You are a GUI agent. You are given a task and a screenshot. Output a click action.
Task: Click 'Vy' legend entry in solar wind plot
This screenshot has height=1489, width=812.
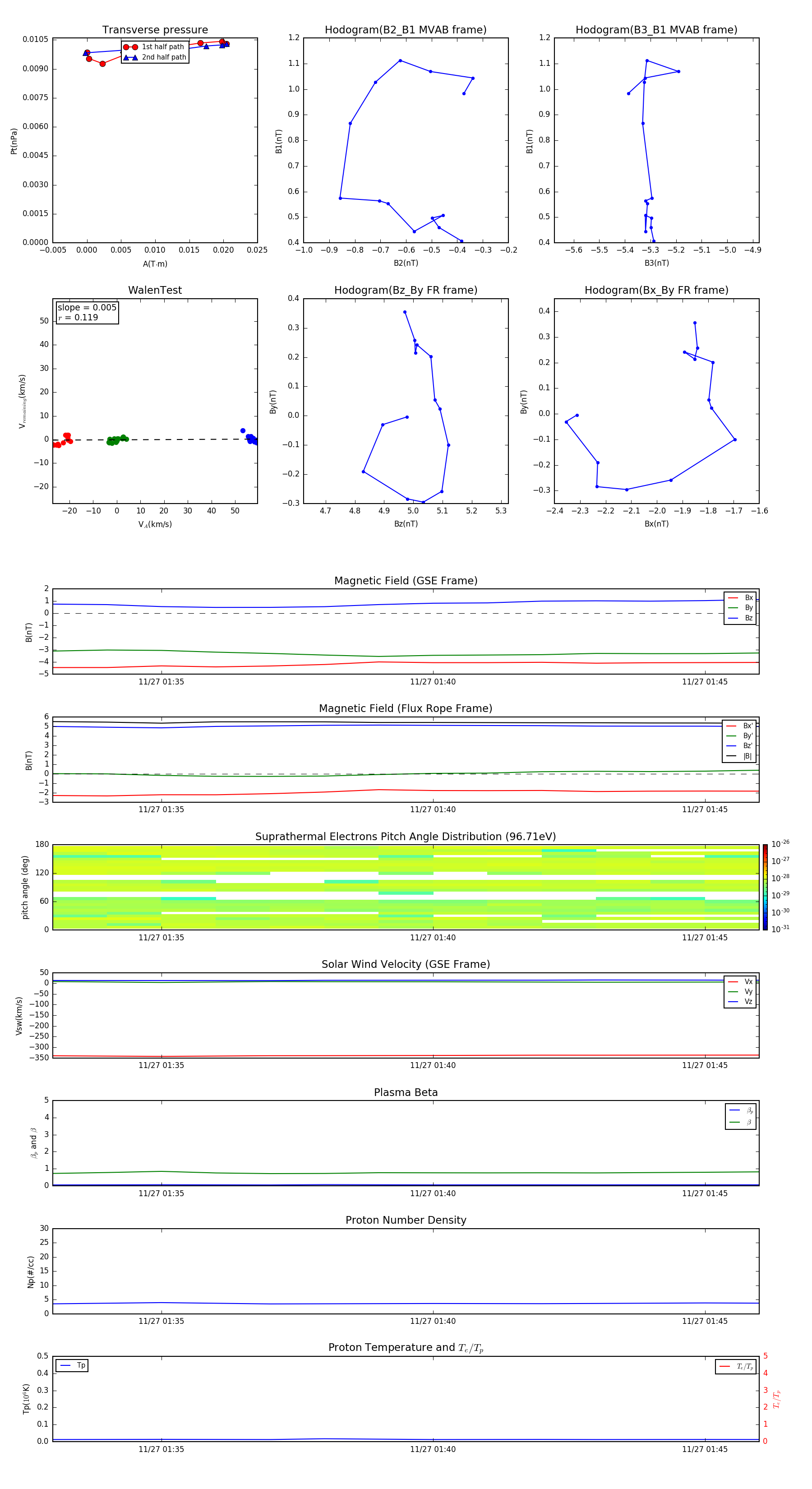click(740, 992)
